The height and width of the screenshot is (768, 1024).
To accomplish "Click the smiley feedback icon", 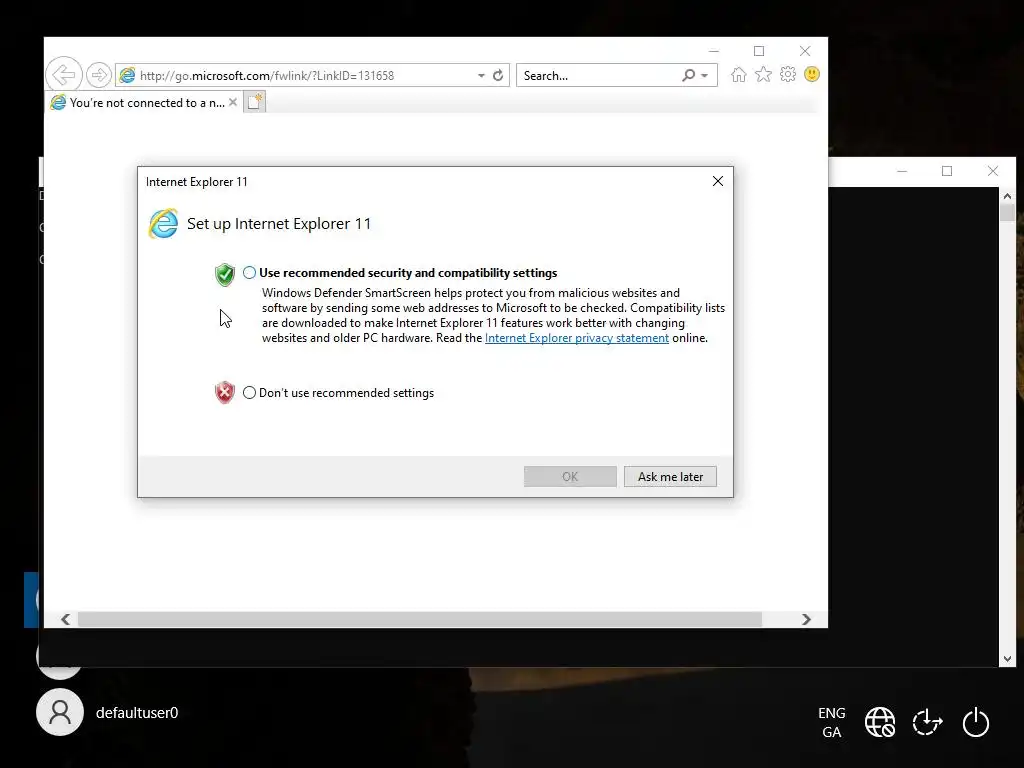I will point(812,74).
